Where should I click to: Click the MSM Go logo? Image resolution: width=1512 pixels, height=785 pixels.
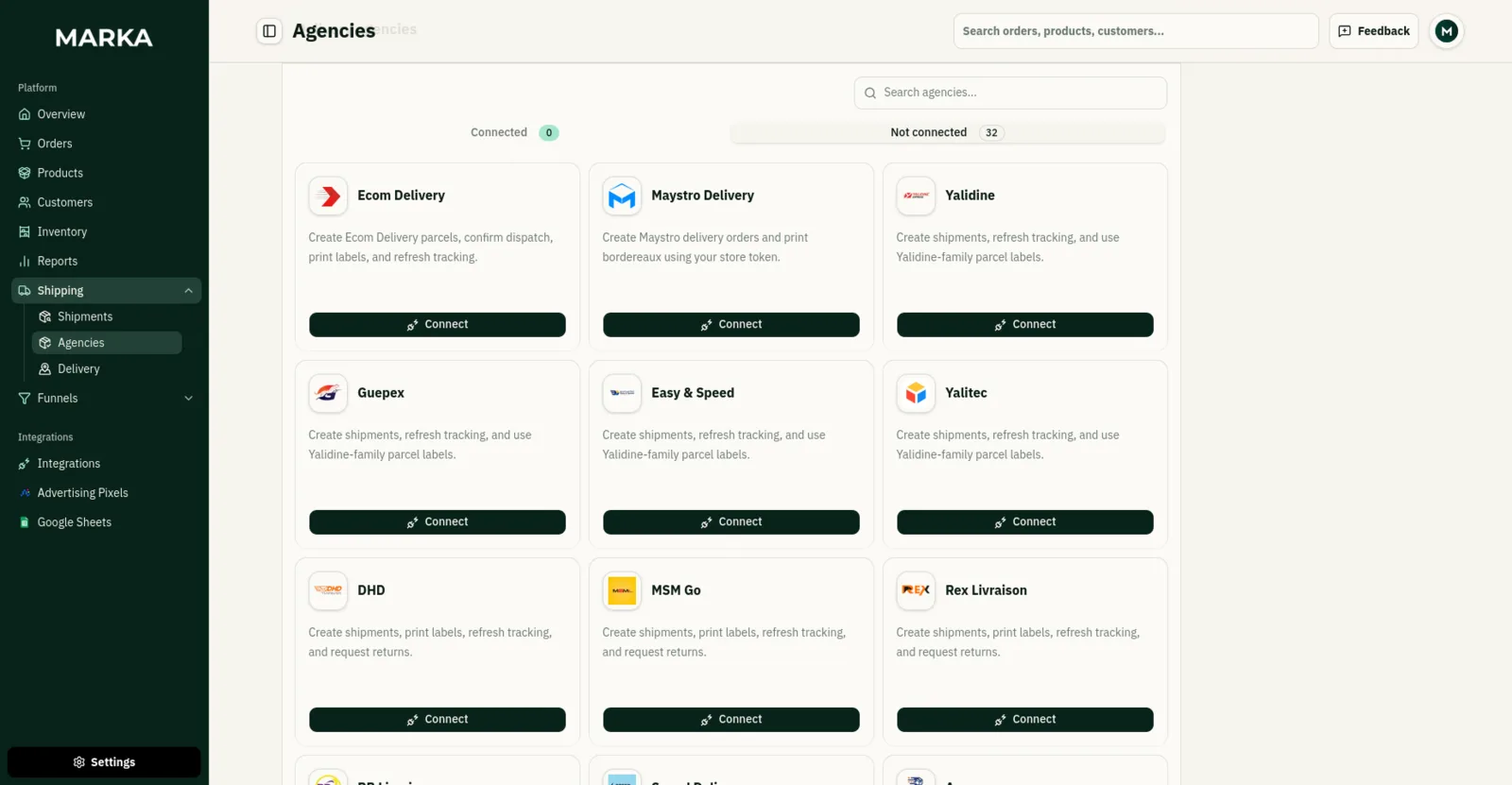point(622,591)
